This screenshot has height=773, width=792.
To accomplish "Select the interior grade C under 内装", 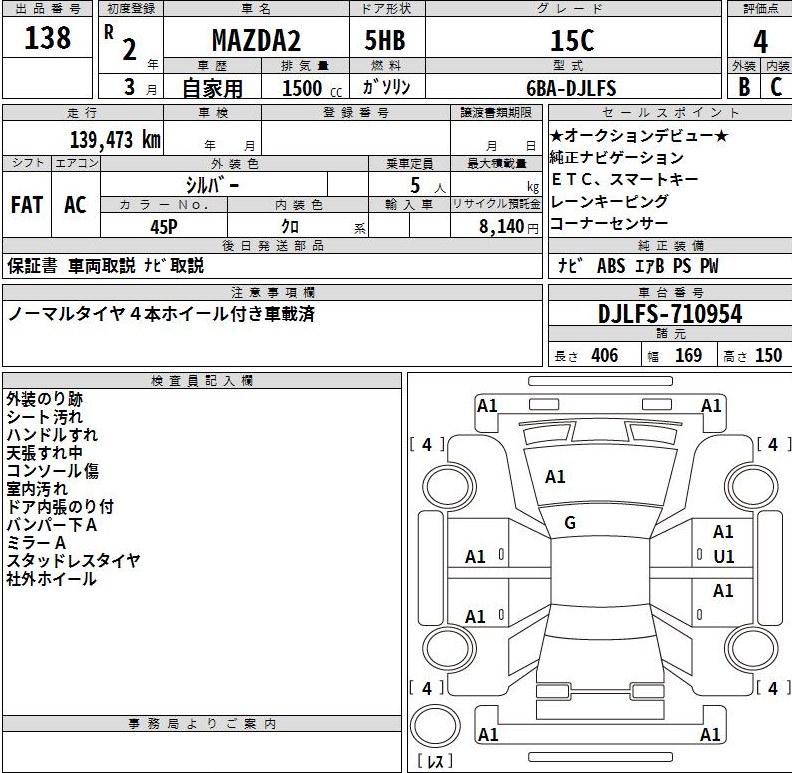I will pyautogui.click(x=776, y=86).
